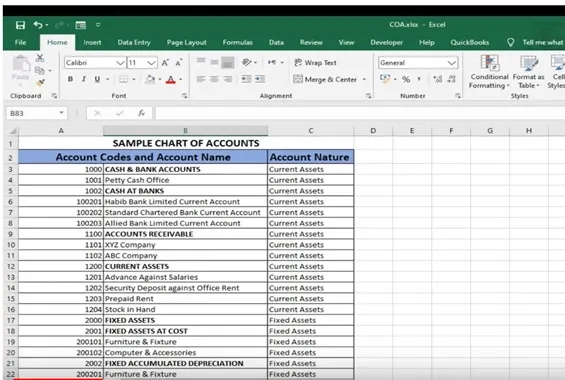Image resolution: width=565 pixels, height=380 pixels.
Task: Open Clipboard group dialog launcher
Action: (54, 96)
